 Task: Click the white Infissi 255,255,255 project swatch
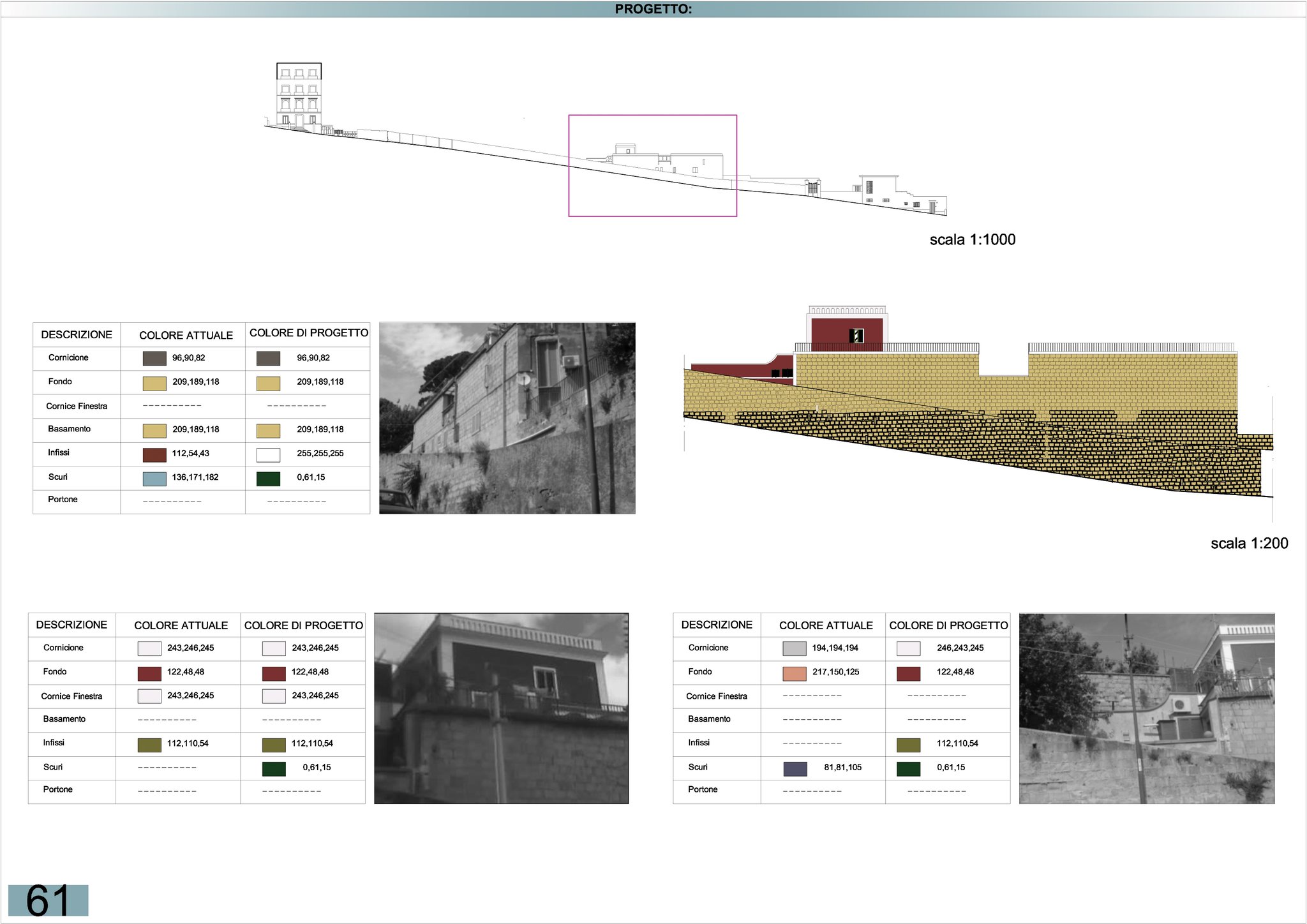click(x=268, y=454)
